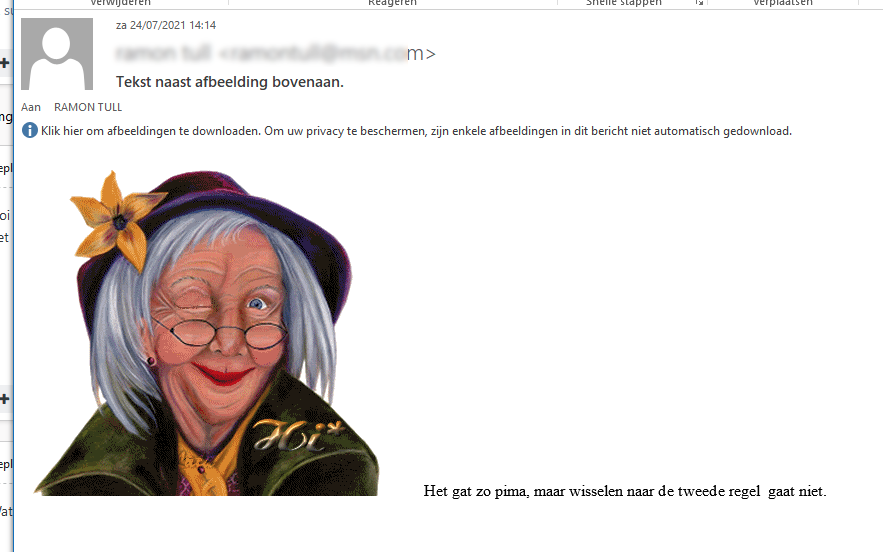
Task: Click the 'Verwijderen' ribbon group label
Action: pyautogui.click(x=121, y=3)
